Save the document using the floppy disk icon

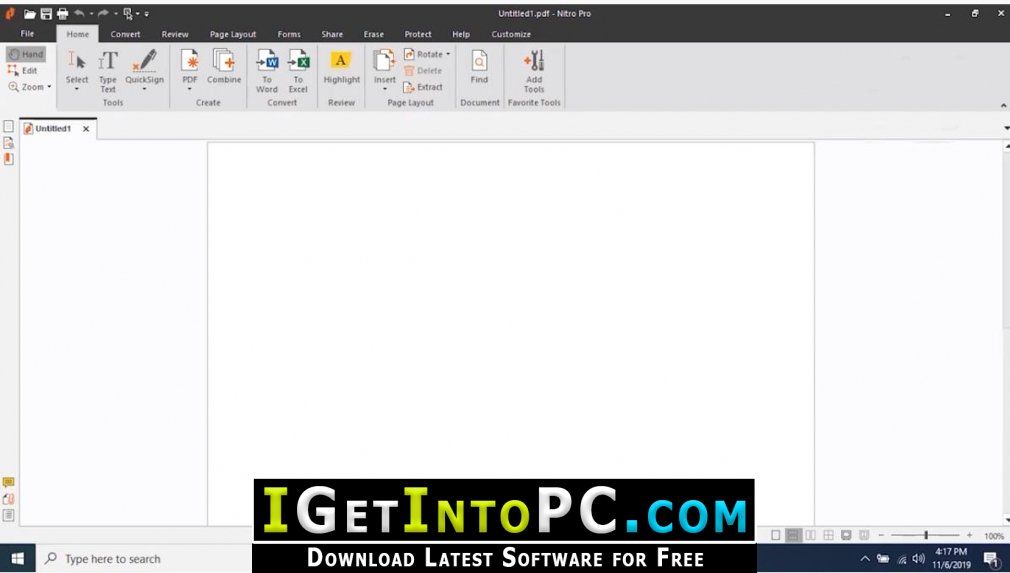pos(46,14)
